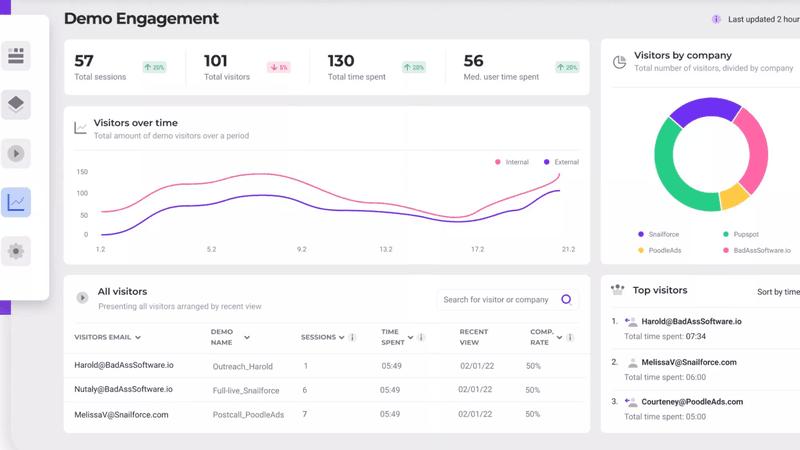
Task: Open the dashboard grid view in sidebar
Action: click(16, 56)
